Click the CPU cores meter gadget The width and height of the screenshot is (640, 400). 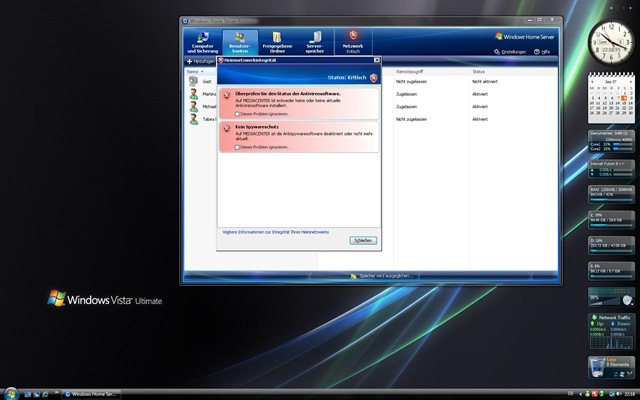tap(611, 141)
